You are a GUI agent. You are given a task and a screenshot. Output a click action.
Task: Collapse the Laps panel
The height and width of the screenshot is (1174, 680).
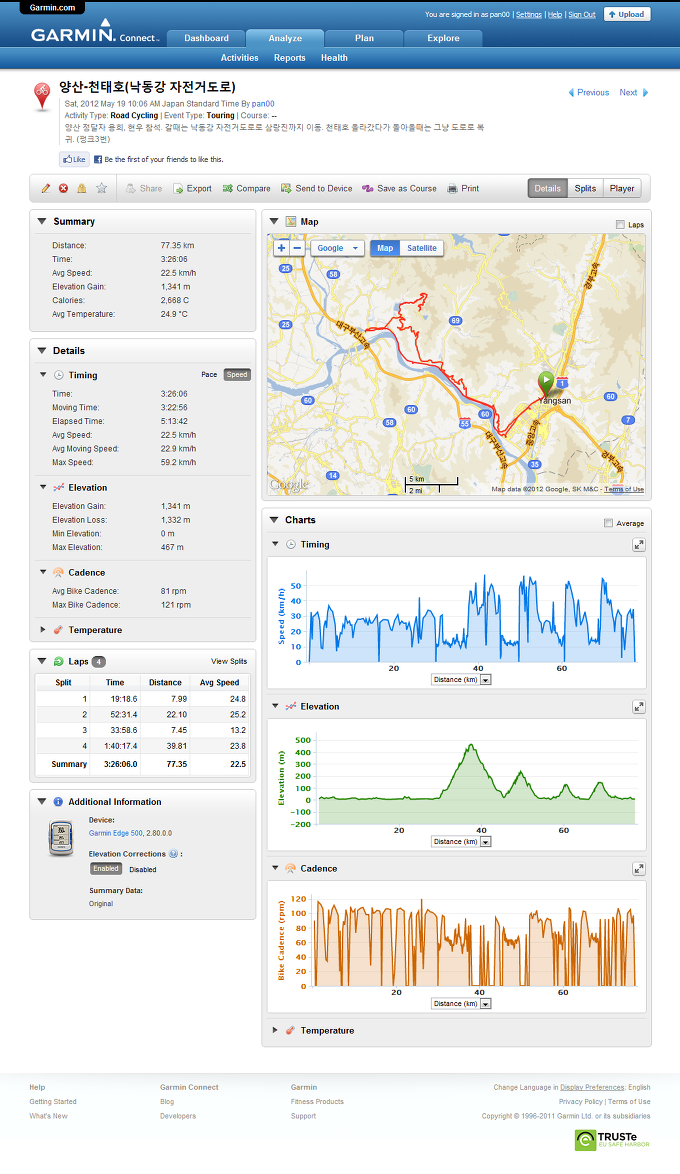(x=42, y=661)
